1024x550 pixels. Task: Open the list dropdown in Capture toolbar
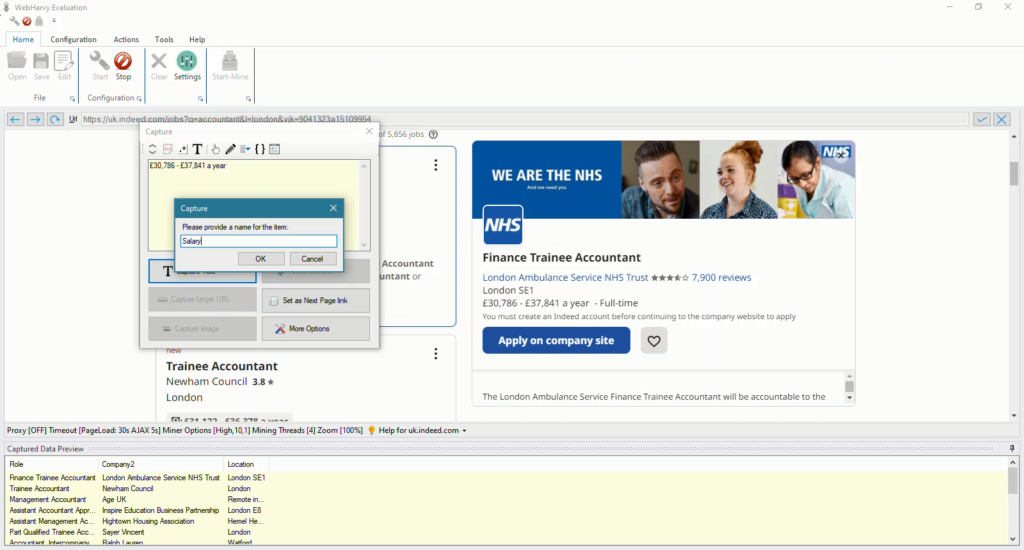pyautogui.click(x=245, y=149)
